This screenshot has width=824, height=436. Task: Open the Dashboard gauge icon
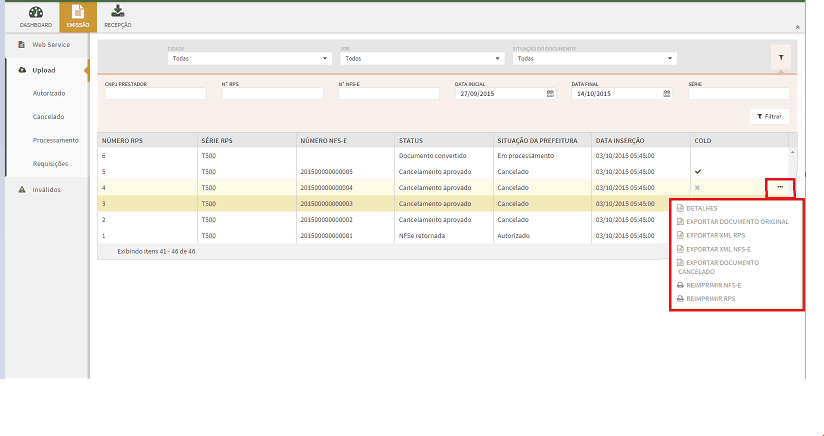(x=35, y=12)
